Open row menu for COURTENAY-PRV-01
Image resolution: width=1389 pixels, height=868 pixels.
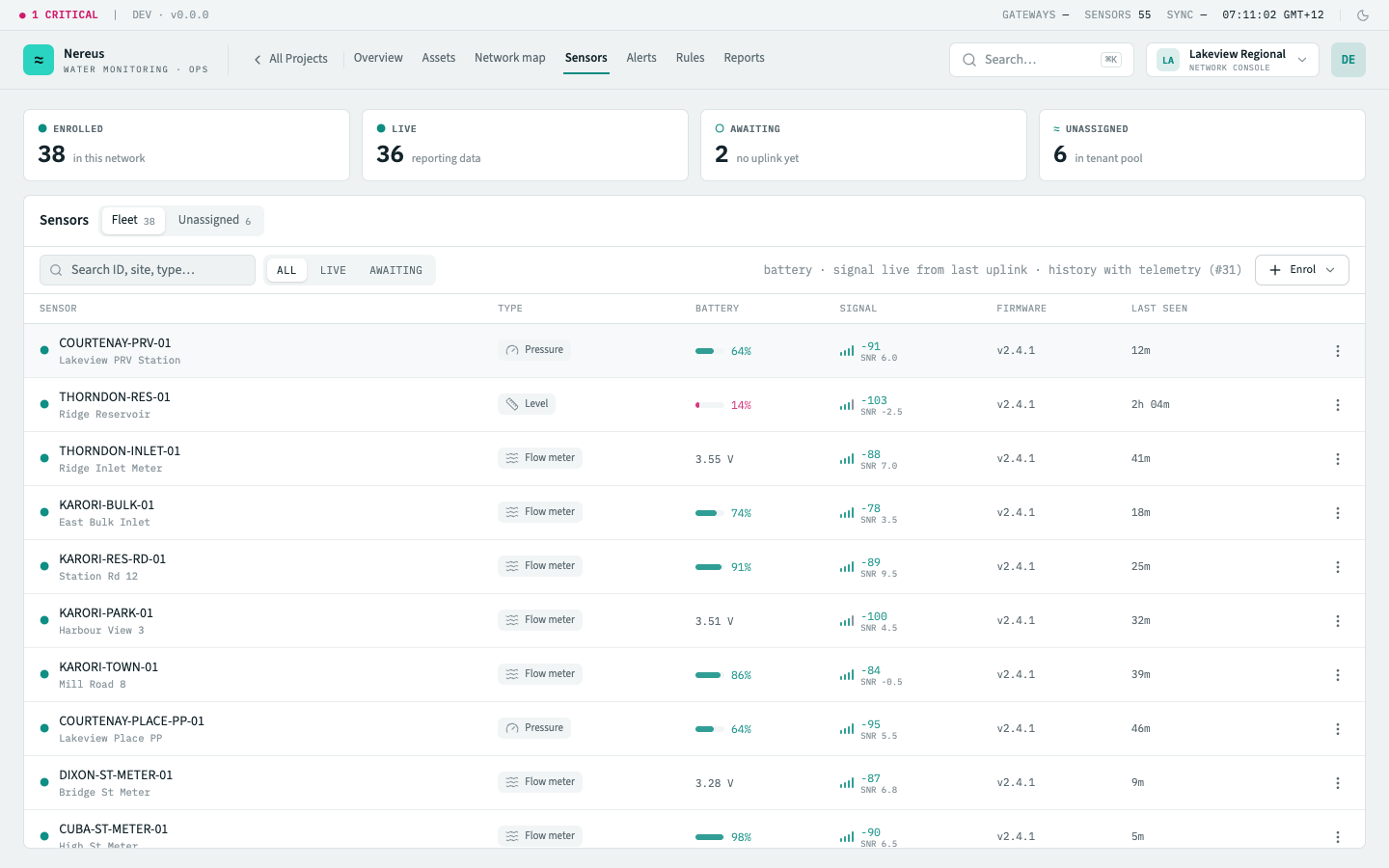[1338, 351]
